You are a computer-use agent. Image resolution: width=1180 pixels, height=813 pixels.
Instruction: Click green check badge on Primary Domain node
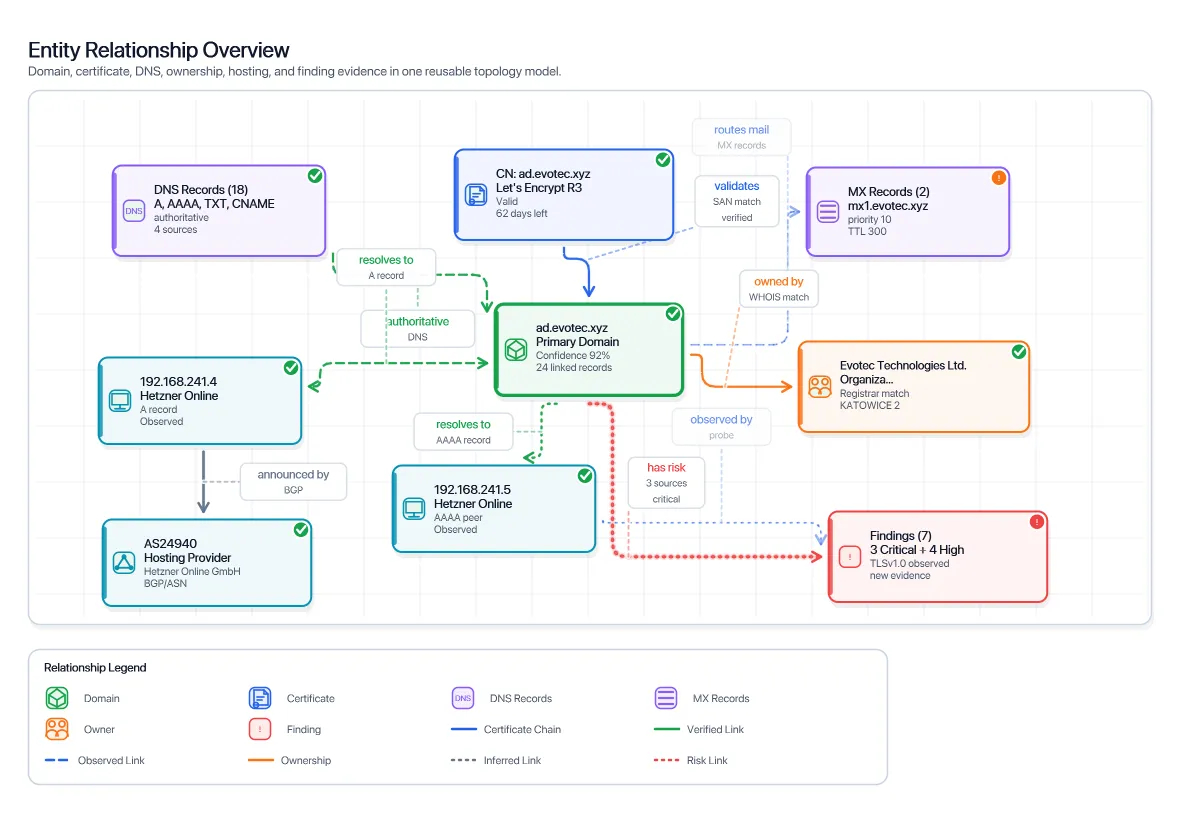[674, 314]
